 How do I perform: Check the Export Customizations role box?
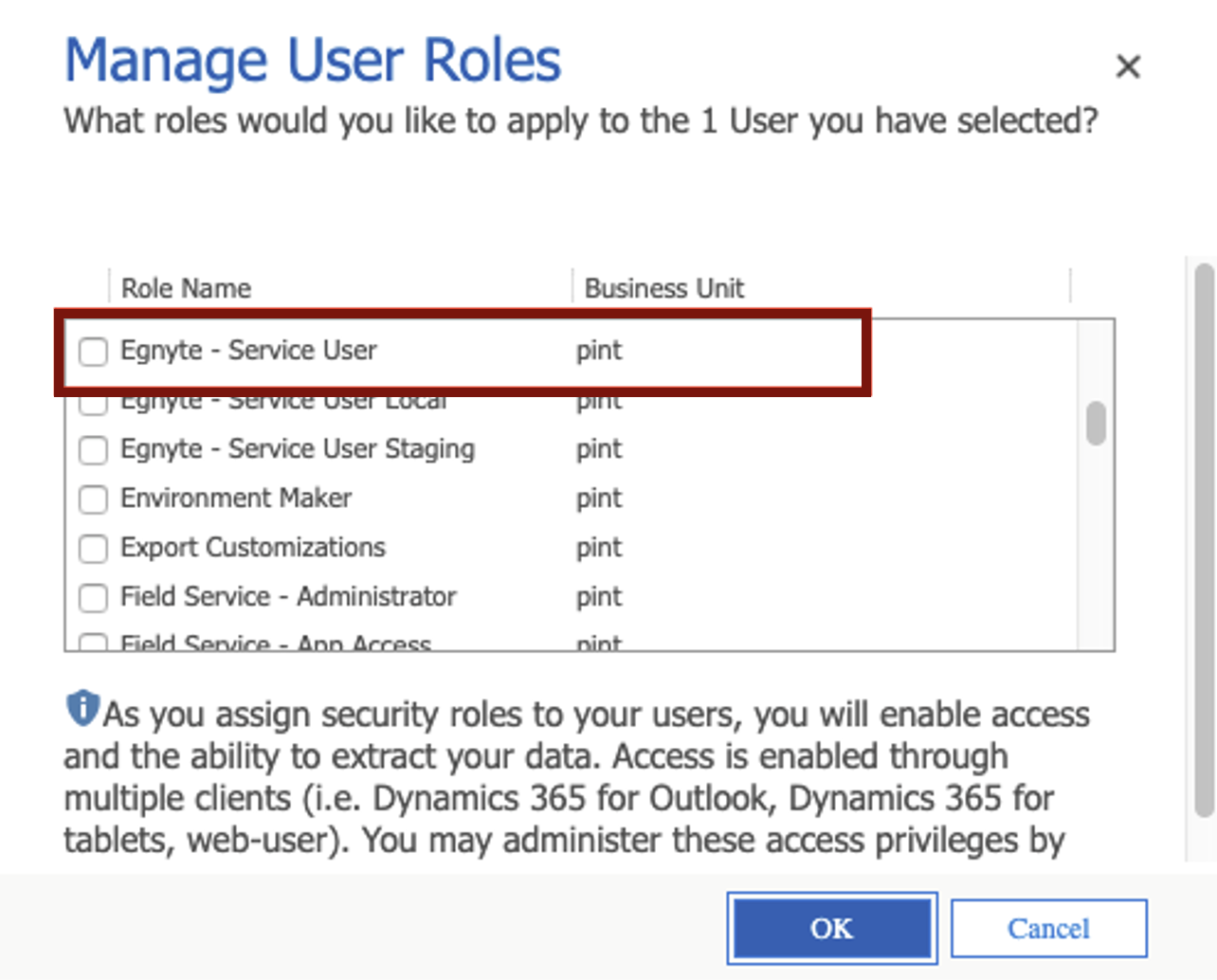tap(93, 549)
